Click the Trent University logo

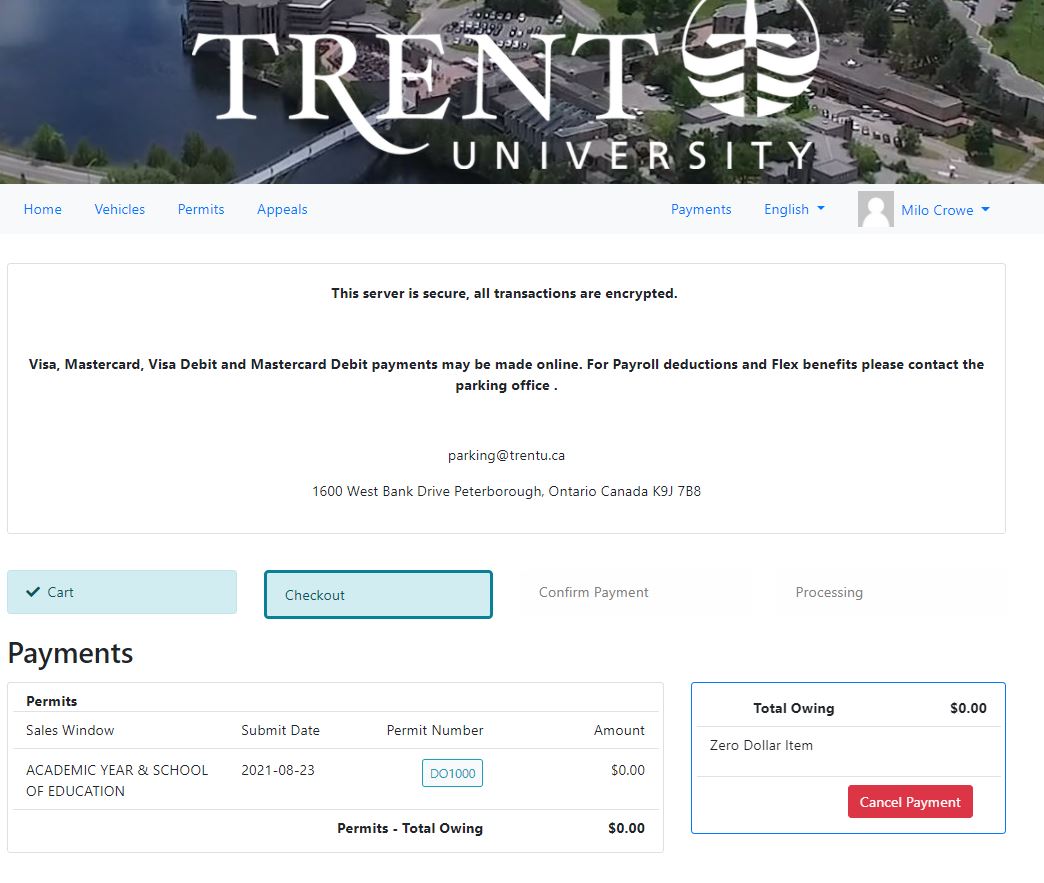coord(505,90)
